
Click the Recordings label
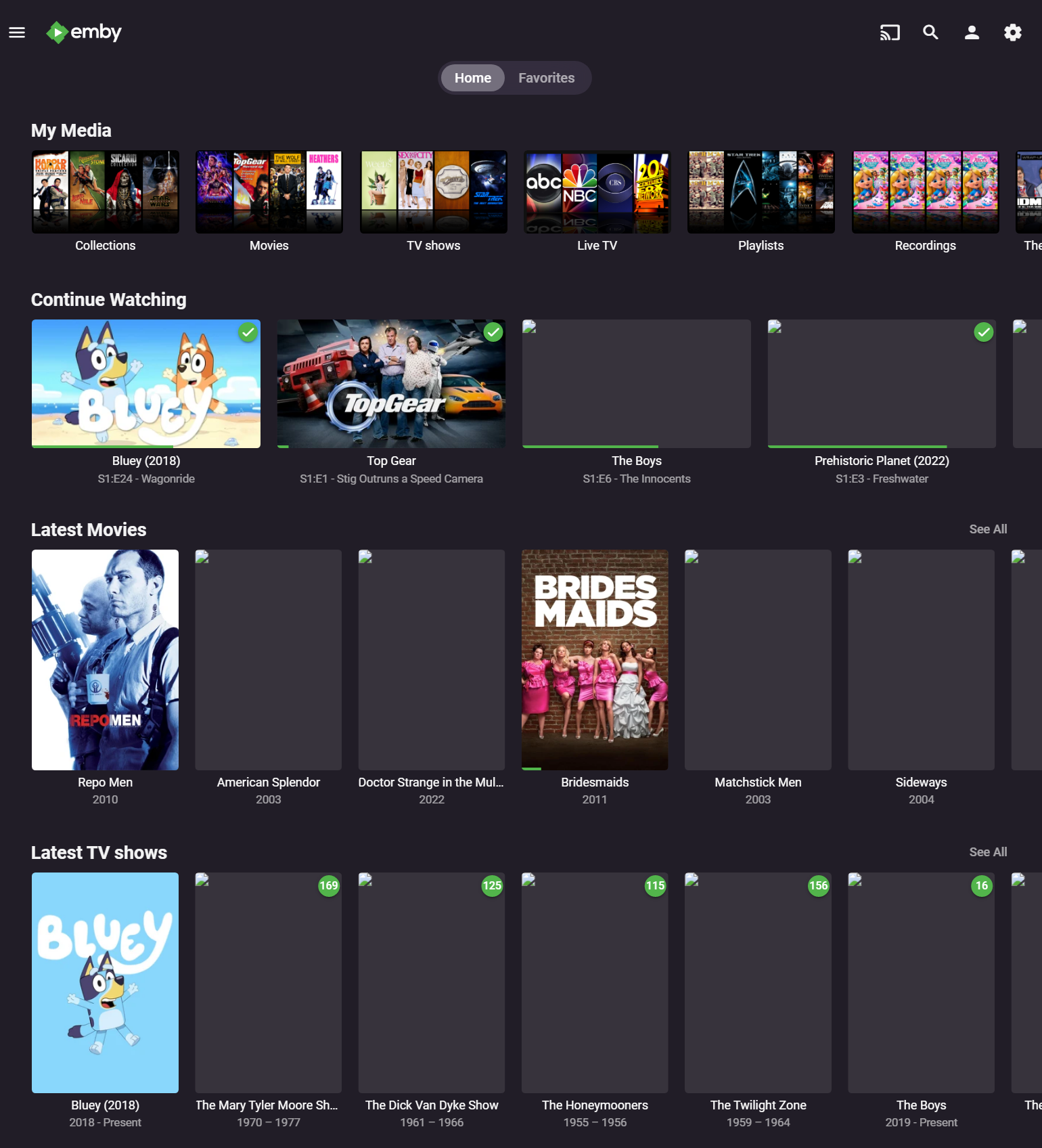pos(926,246)
